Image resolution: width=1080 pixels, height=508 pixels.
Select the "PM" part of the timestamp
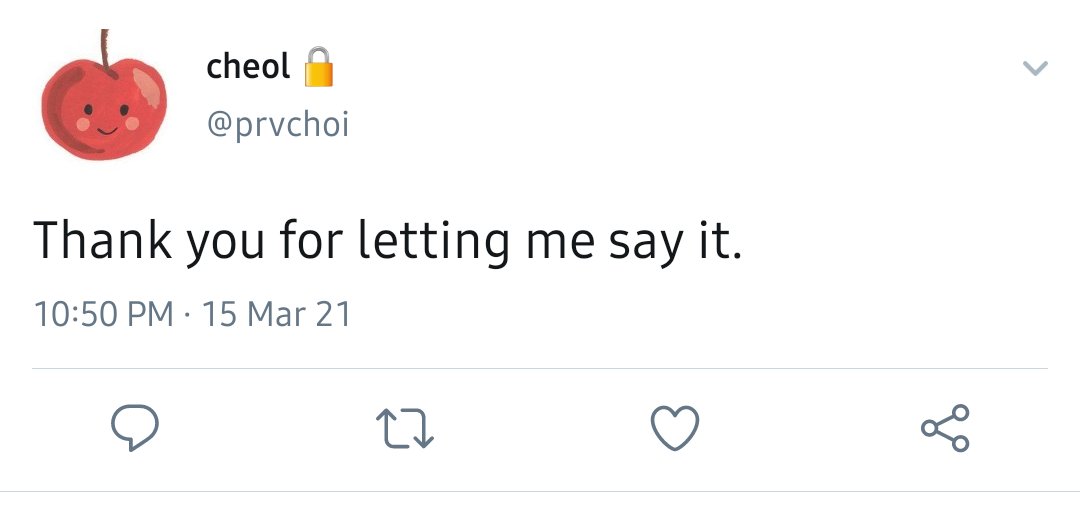click(151, 315)
